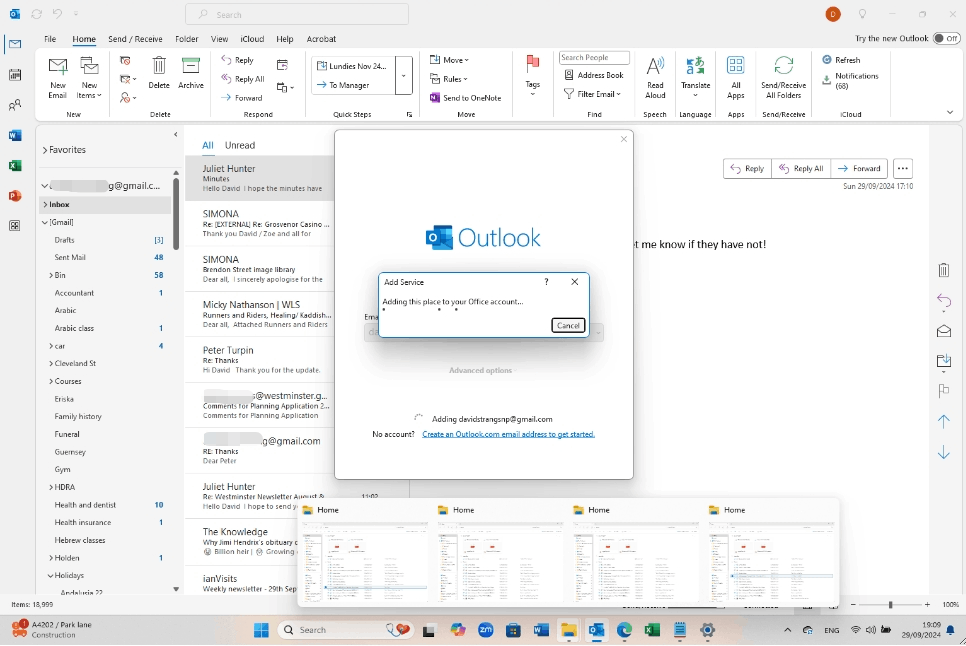The width and height of the screenshot is (966, 646).
Task: Open the iCloud ribbon tab
Action: 252,39
